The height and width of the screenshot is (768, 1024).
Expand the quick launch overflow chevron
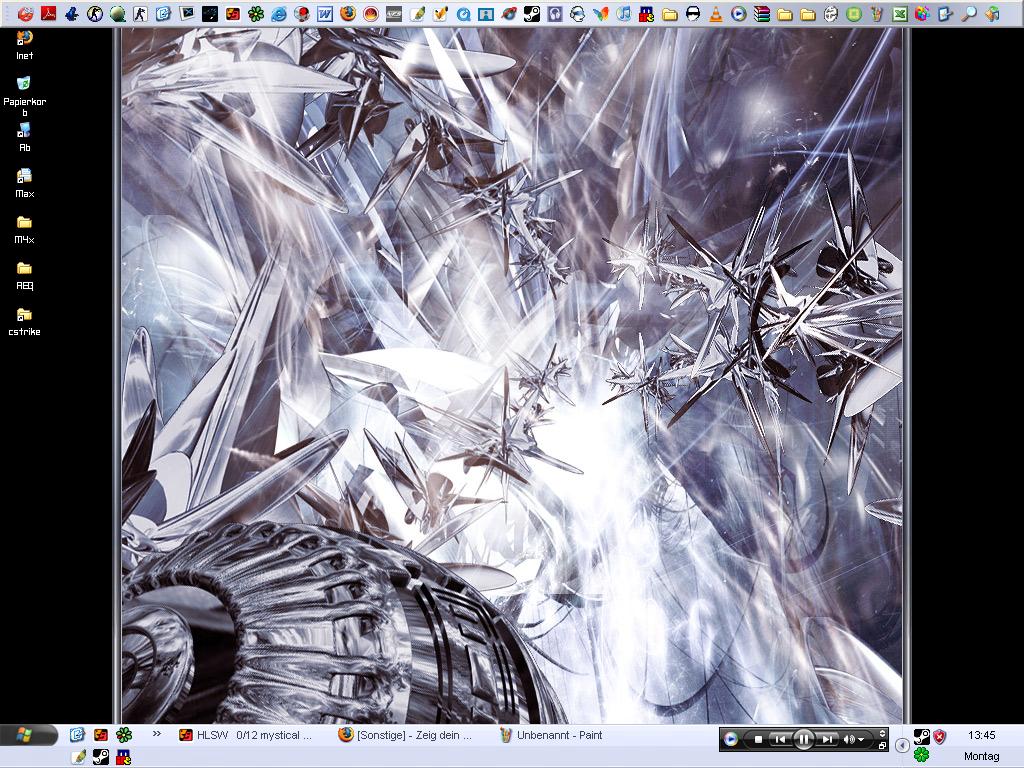[157, 734]
